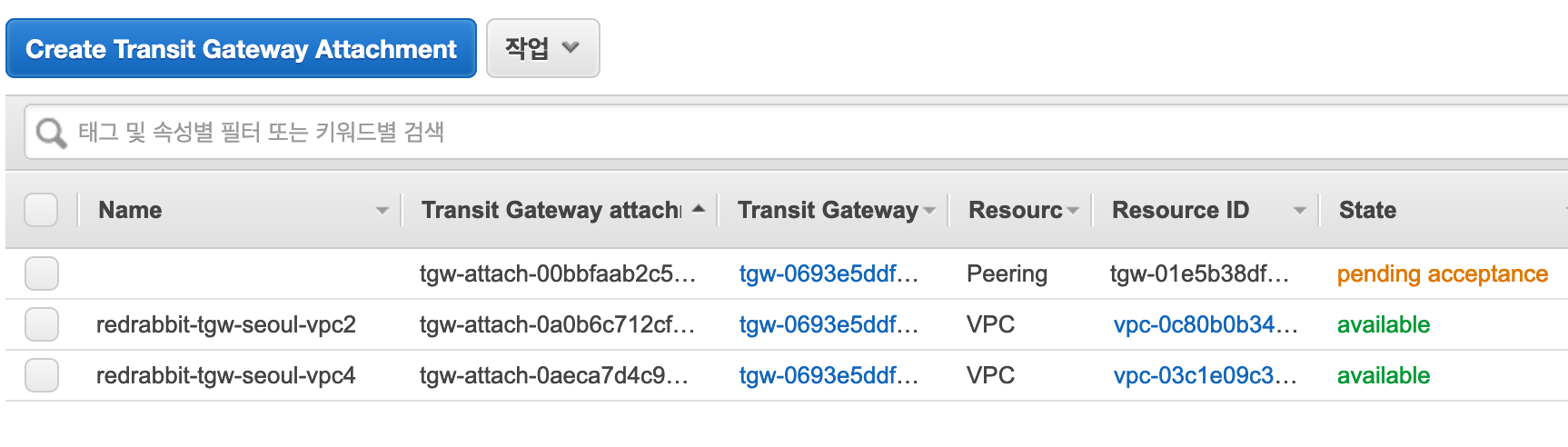The width and height of the screenshot is (1568, 447).
Task: Open transit gateway link for redrabbit-tgw-seoul-vpc2
Action: 828,324
